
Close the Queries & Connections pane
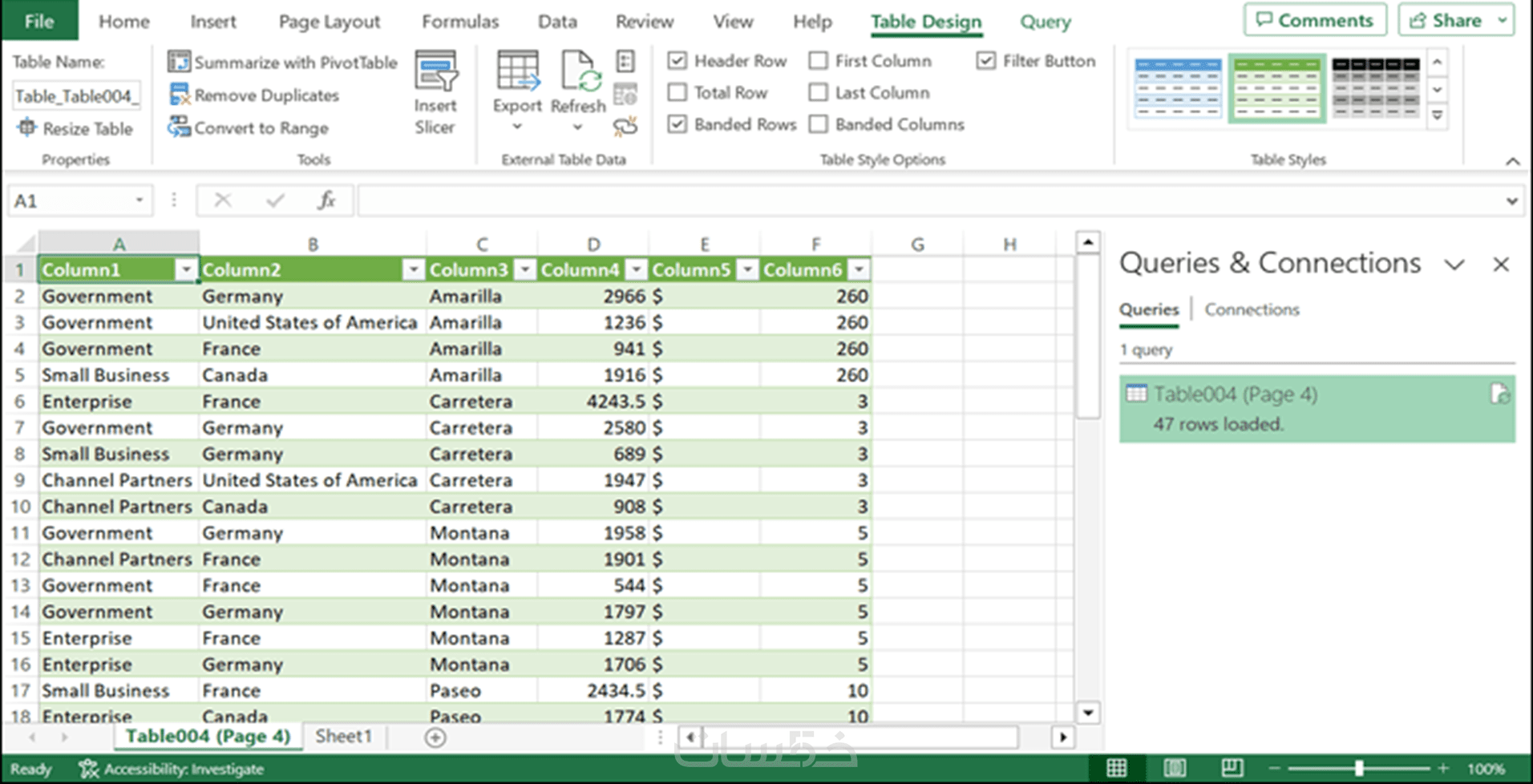(x=1501, y=265)
